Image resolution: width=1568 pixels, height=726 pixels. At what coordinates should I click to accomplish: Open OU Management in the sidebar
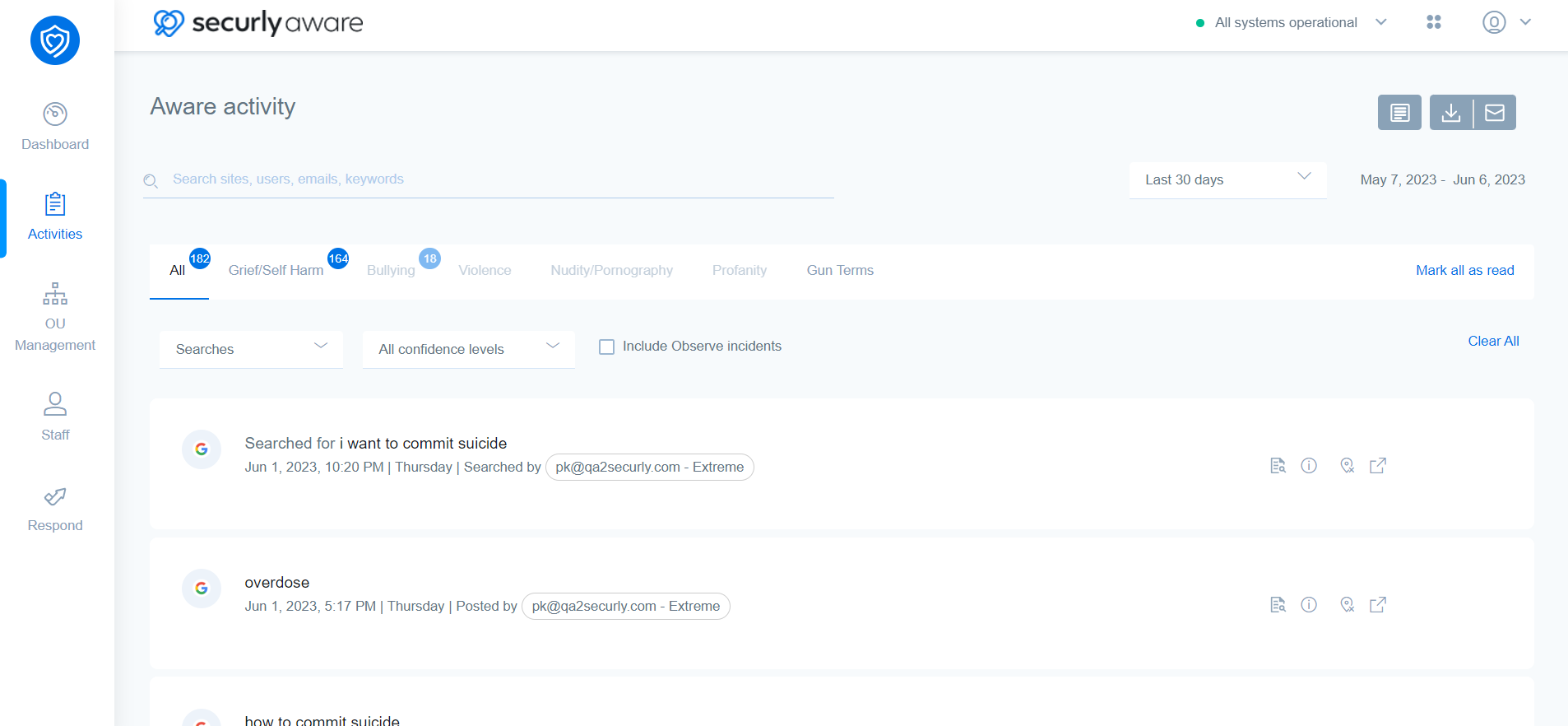pos(55,317)
